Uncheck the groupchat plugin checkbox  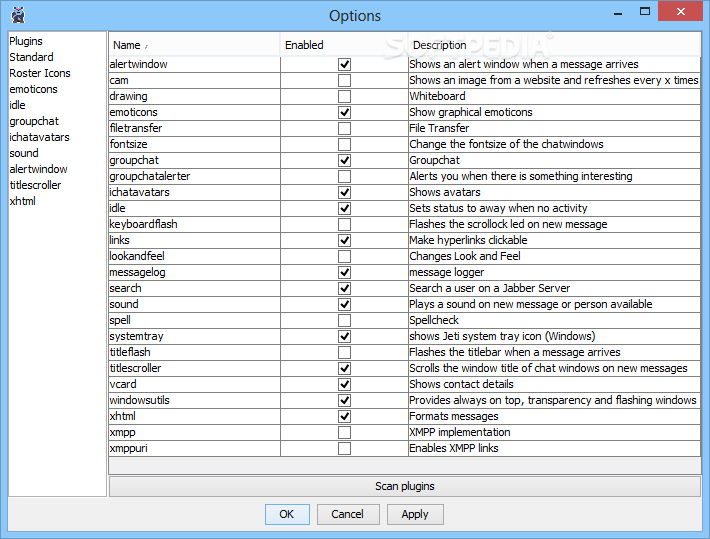click(x=344, y=160)
